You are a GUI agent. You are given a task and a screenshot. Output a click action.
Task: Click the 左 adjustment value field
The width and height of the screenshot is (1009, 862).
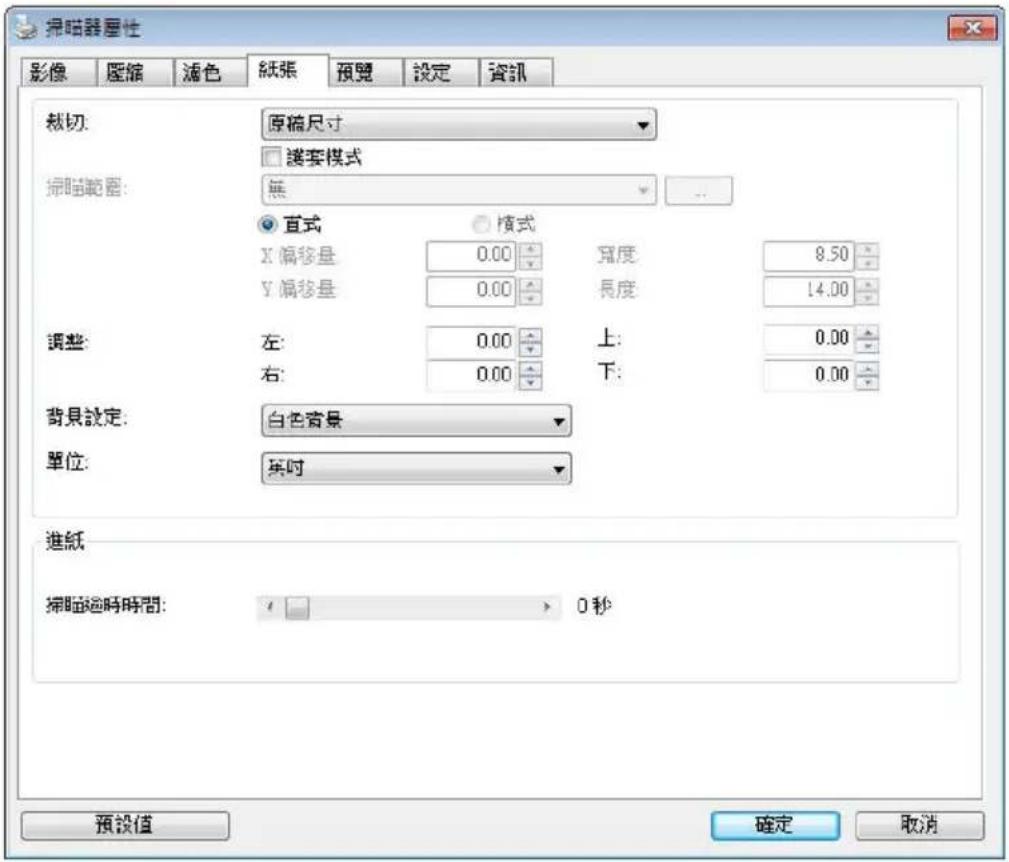[471, 342]
